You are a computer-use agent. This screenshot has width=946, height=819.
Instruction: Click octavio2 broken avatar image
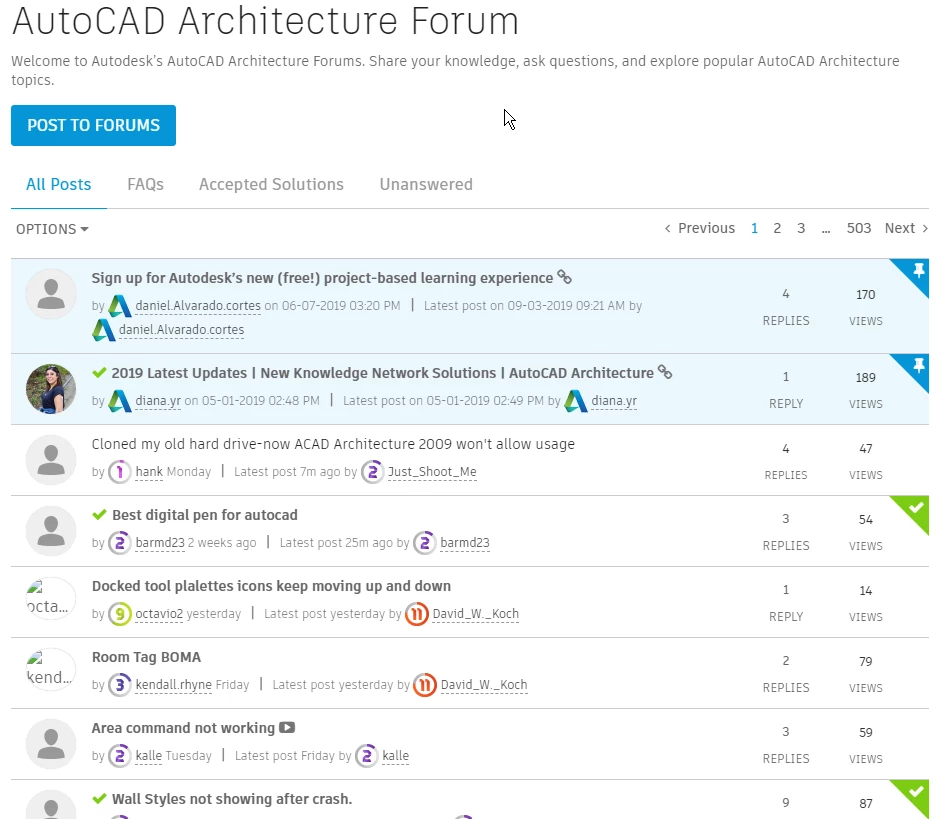click(51, 599)
